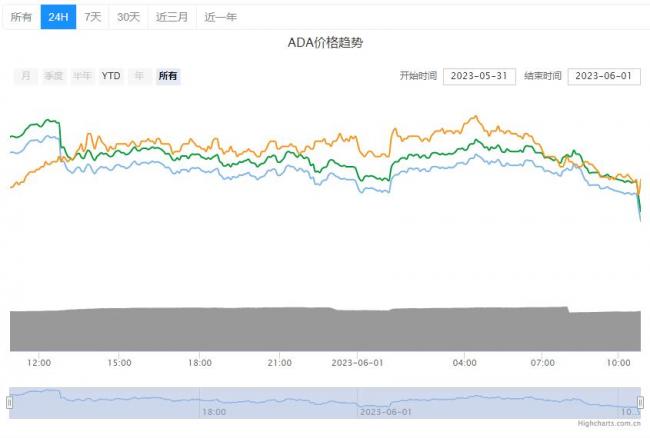
Task: Select the 半年 range selector button
Action: point(82,76)
